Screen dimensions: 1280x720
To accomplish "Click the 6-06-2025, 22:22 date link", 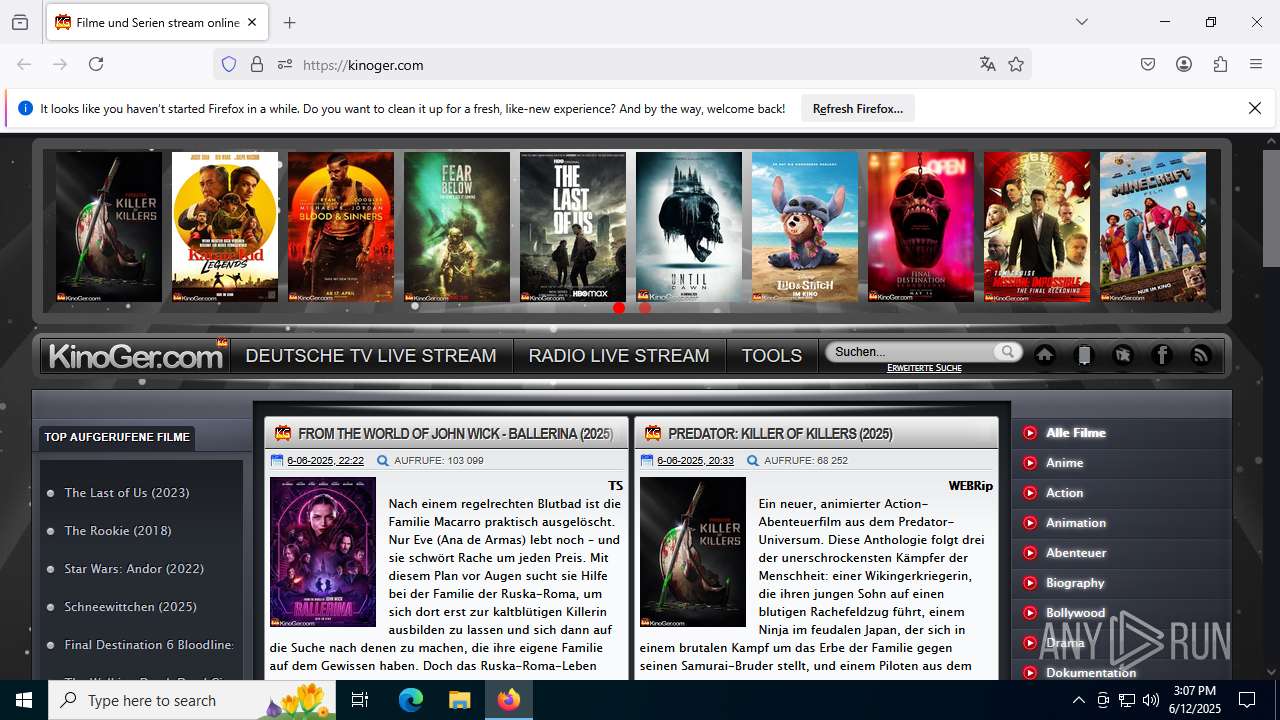I will coord(325,460).
